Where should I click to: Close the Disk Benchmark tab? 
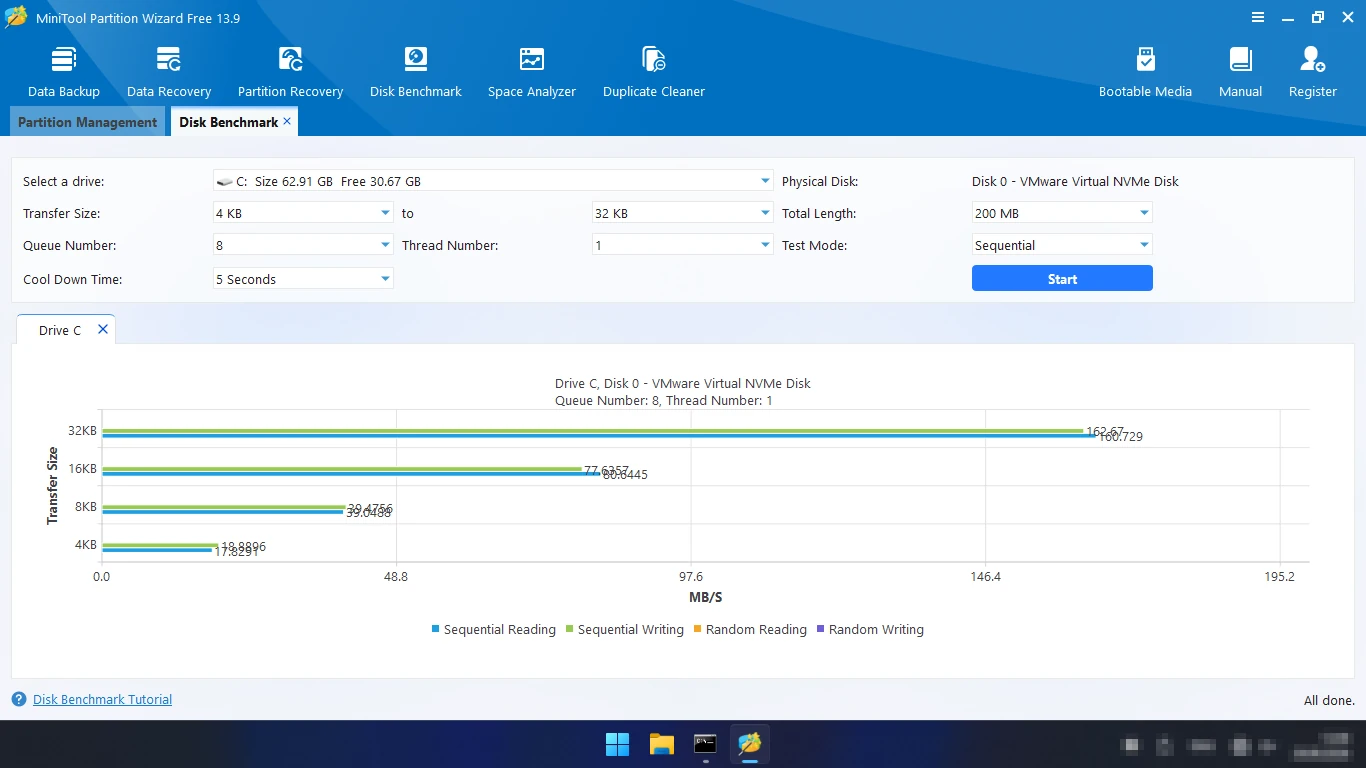(x=287, y=121)
